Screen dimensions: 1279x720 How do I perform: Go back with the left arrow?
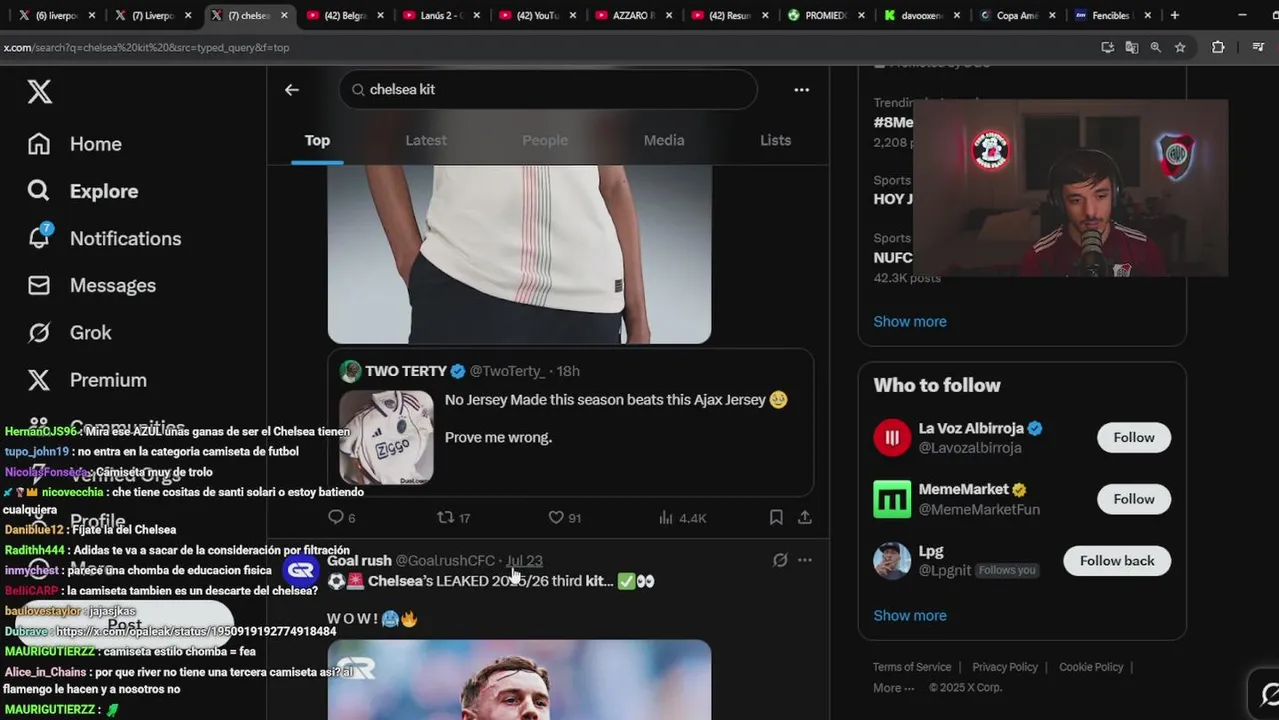[291, 90]
